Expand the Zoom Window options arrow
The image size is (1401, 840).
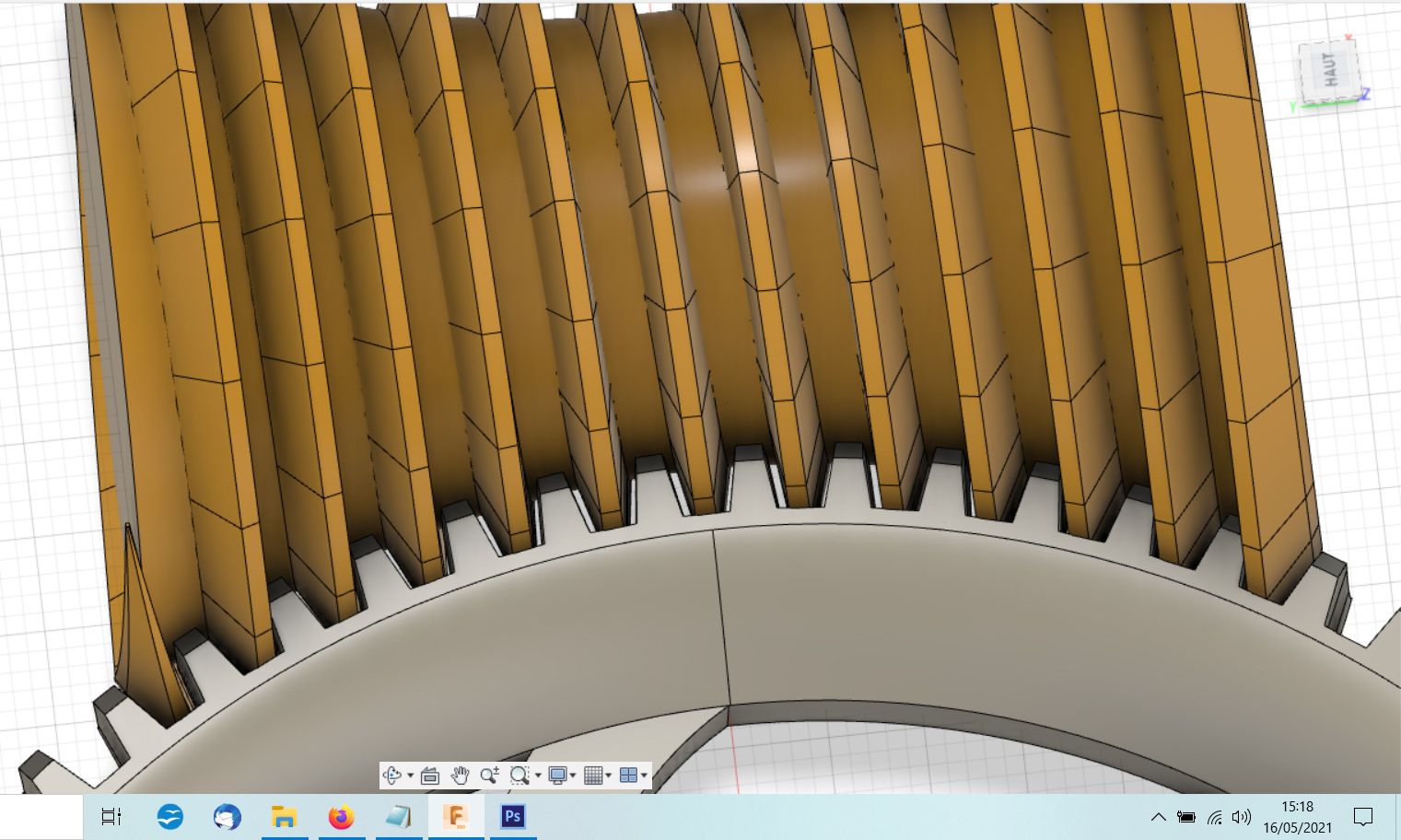point(538,776)
